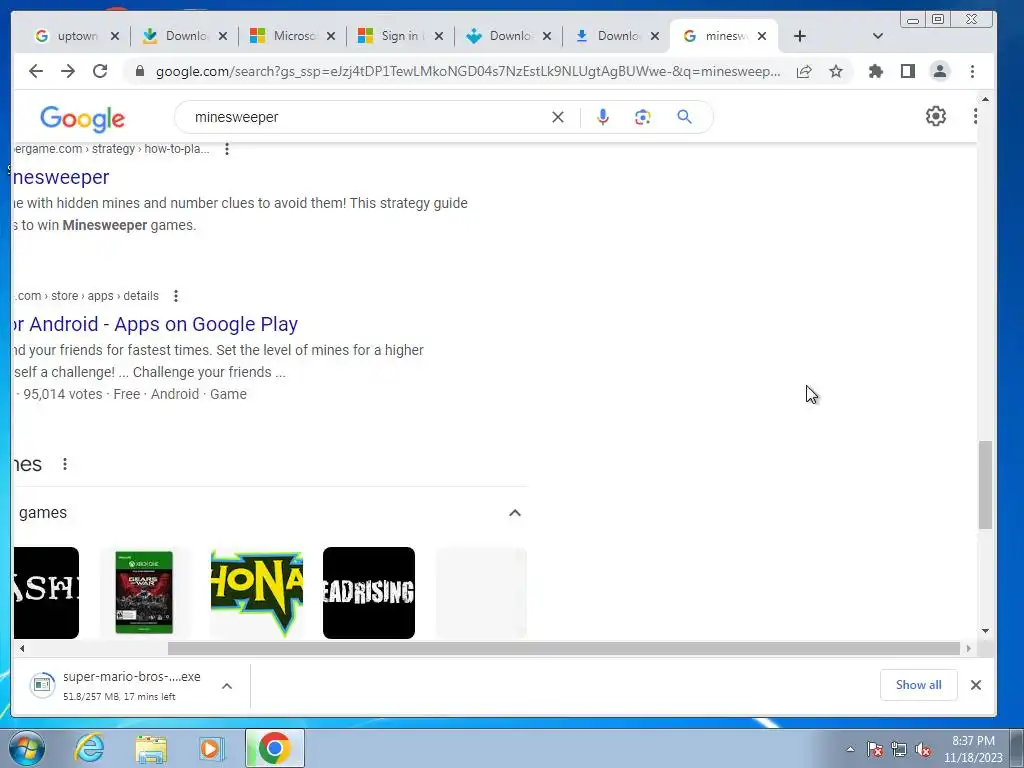Select the Chrome taskbar button
Screen dimensions: 1024x768
(x=274, y=748)
